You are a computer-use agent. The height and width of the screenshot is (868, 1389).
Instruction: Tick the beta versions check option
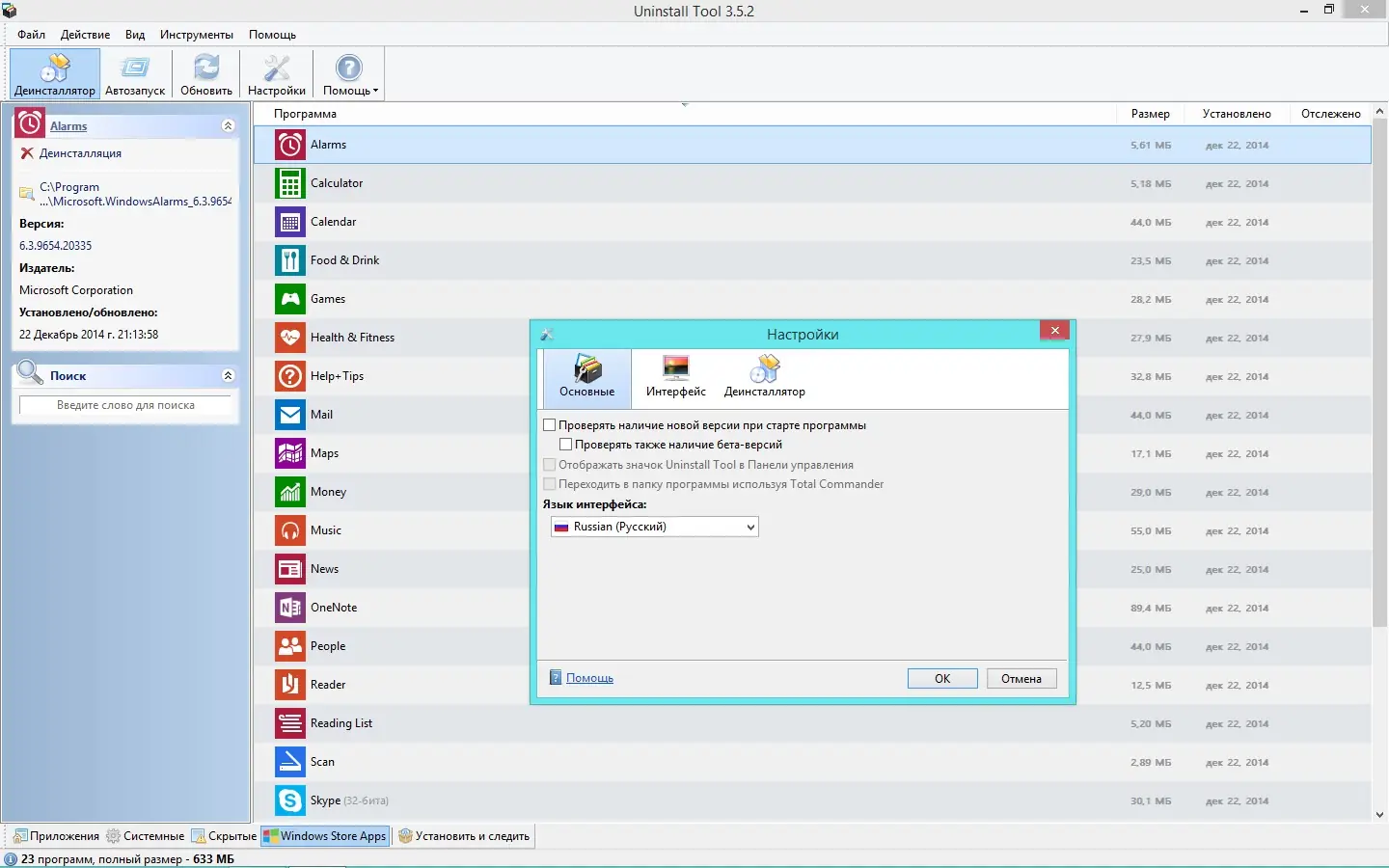pos(565,444)
